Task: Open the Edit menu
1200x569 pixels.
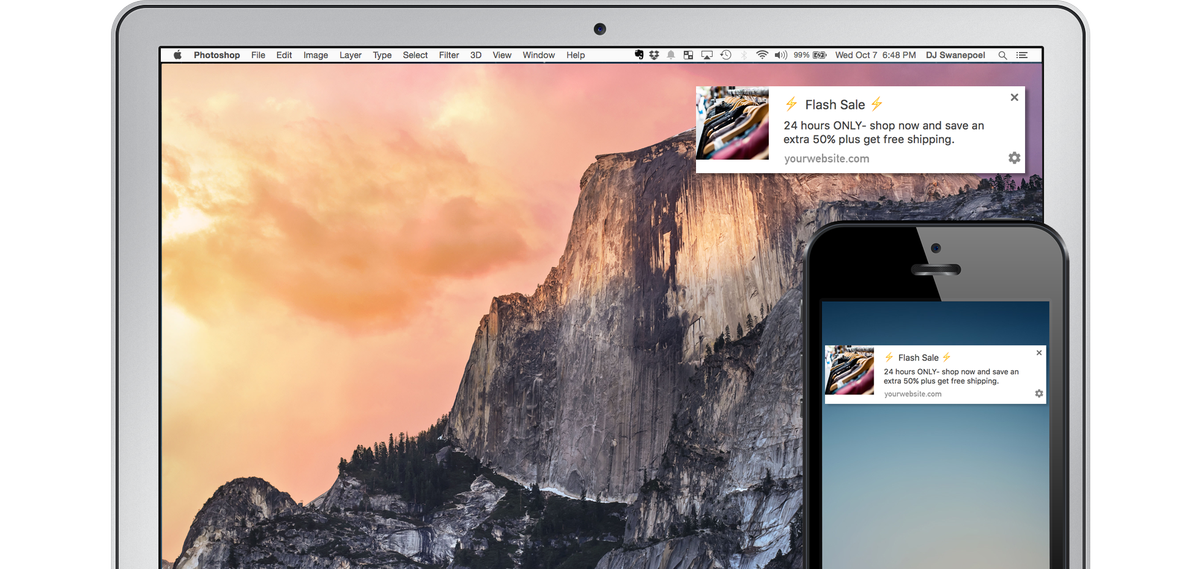Action: [x=284, y=55]
